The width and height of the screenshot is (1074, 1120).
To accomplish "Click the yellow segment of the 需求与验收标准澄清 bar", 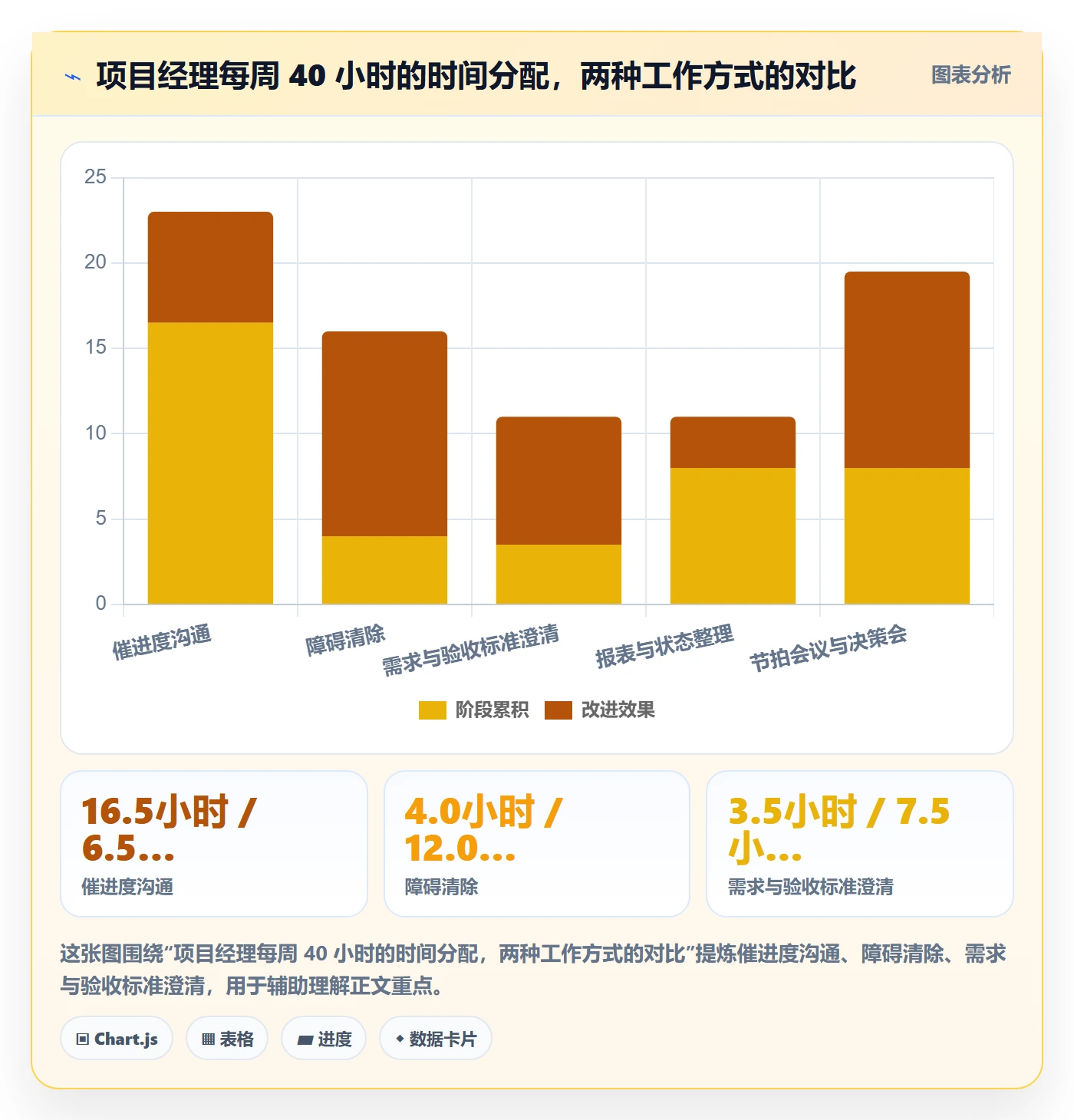I will coord(558,574).
